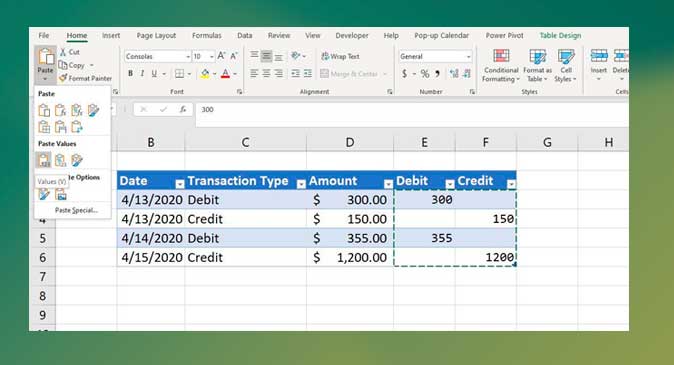Toggle Underline formatting
Screen dimensions: 674x365
154,74
